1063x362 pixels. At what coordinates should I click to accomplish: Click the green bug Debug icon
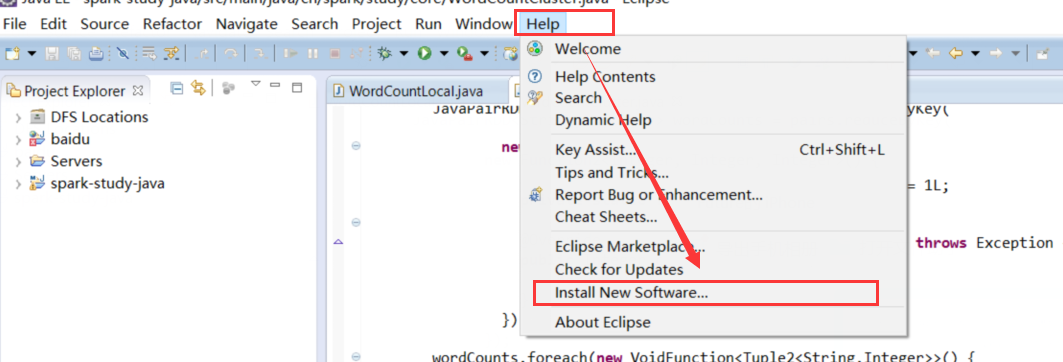click(384, 54)
